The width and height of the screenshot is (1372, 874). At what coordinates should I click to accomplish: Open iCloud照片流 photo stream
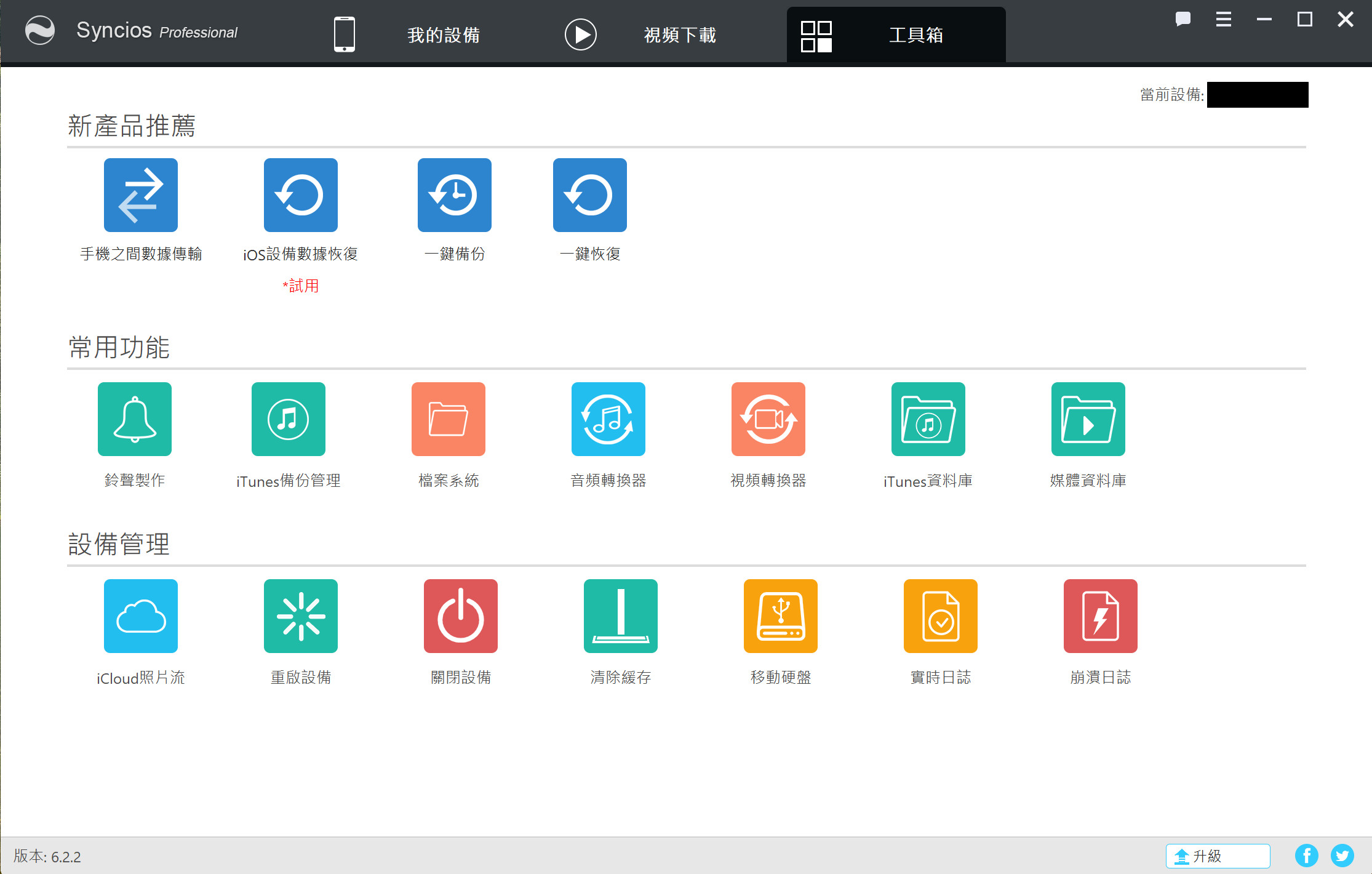click(141, 616)
